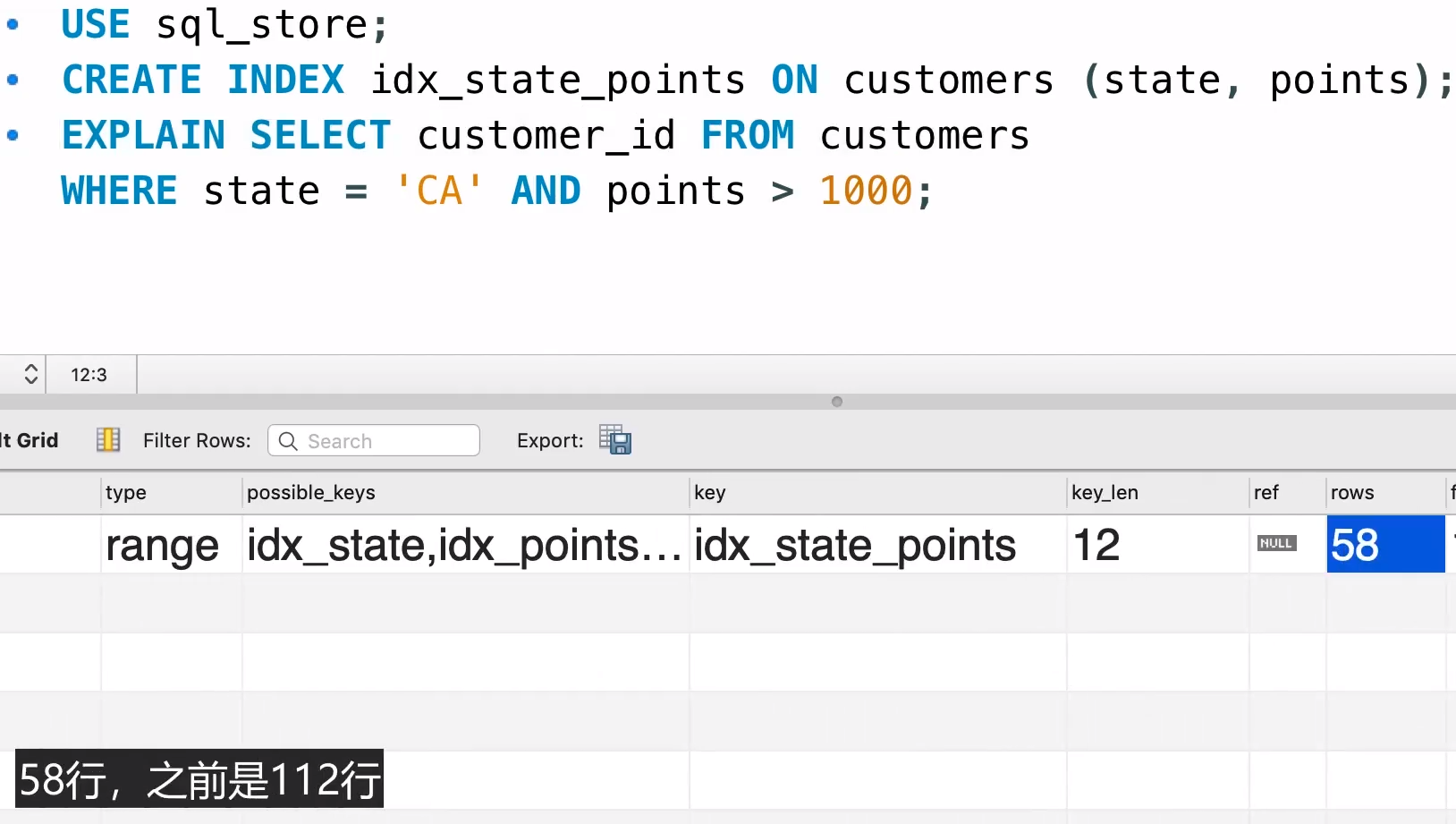1456x824 pixels.
Task: Click the statement marker beside EXPLAIN SELECT
Action: [x=13, y=136]
